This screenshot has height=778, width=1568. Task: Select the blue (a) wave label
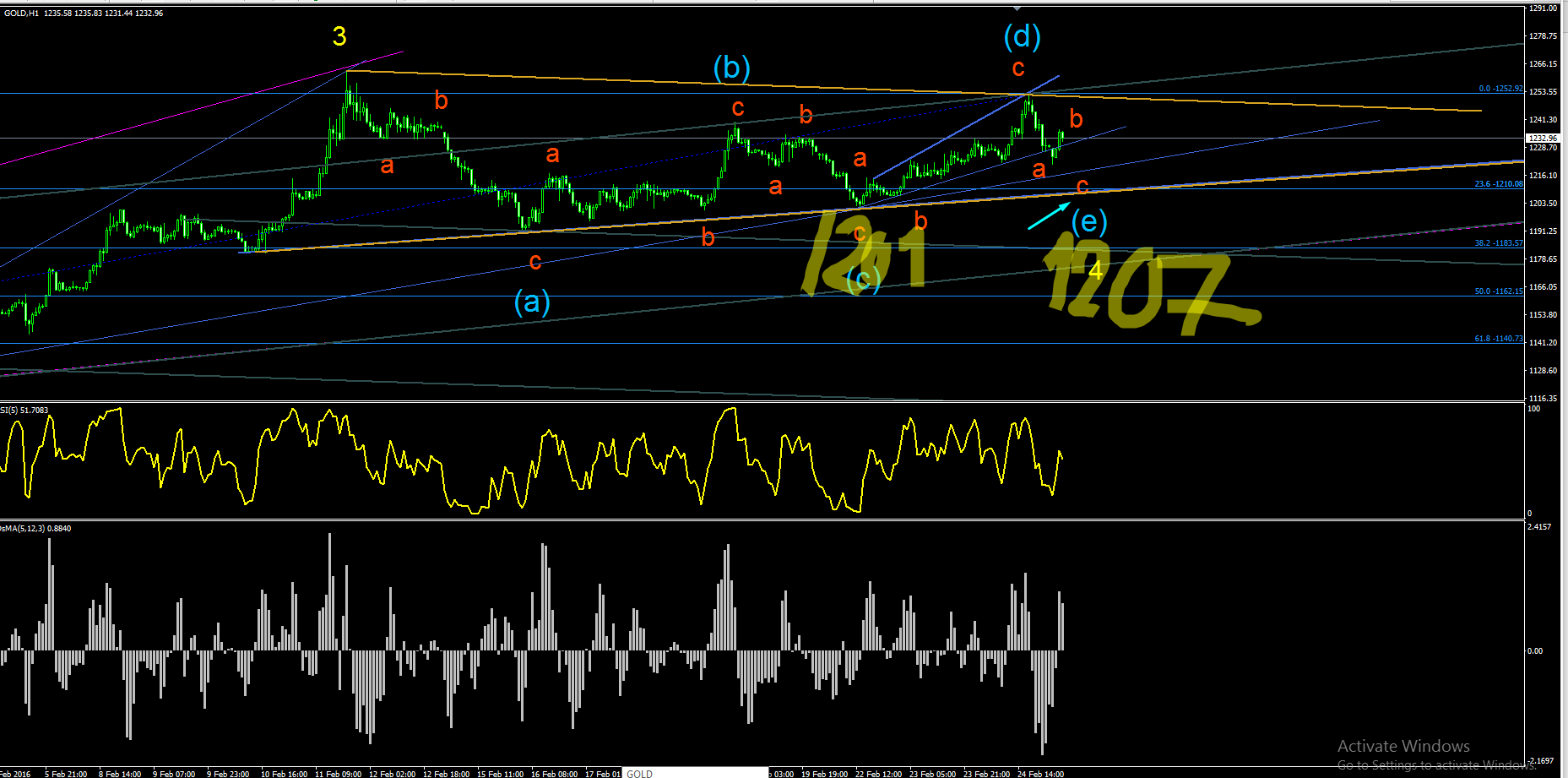click(532, 302)
